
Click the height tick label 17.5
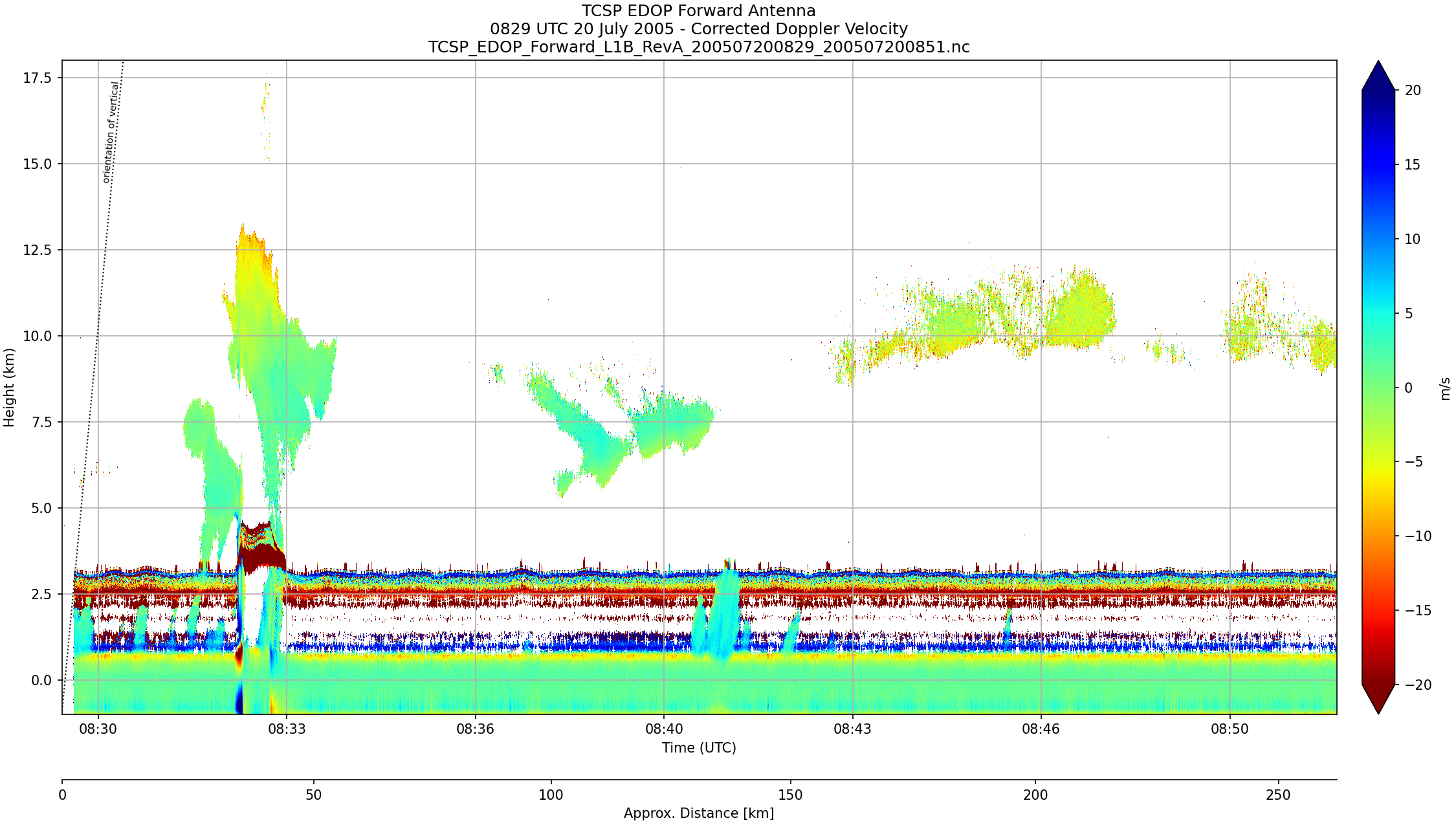click(38, 78)
